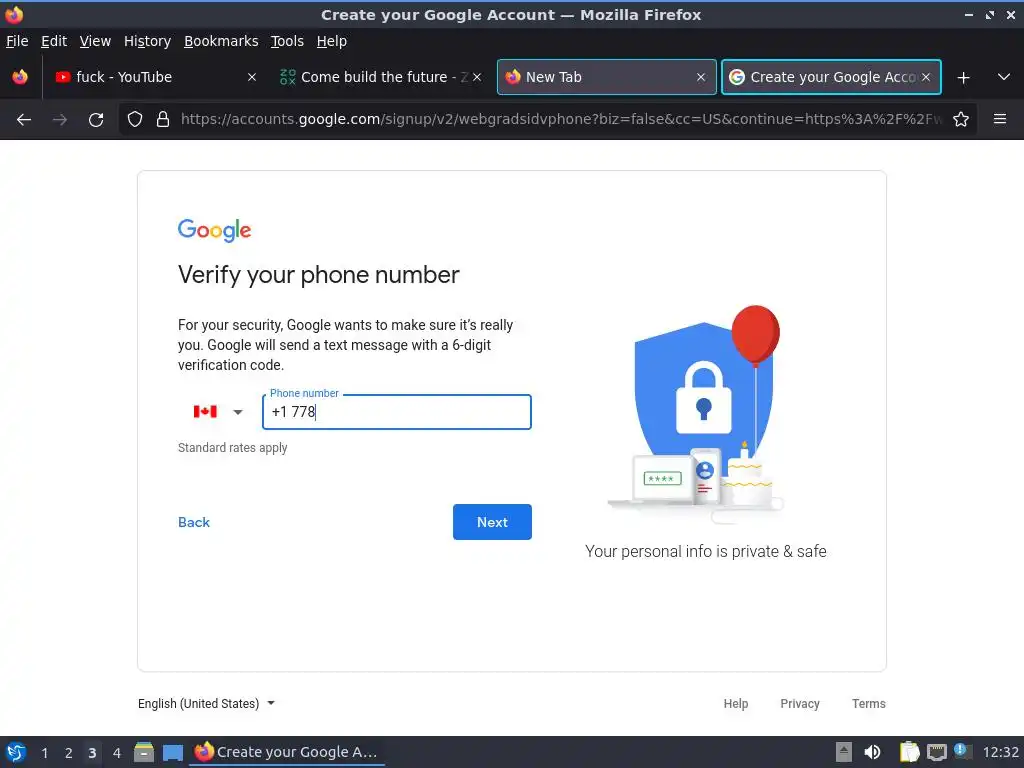Viewport: 1024px width, 768px height.
Task: Switch to workspace 1 in taskbar
Action: [x=44, y=753]
